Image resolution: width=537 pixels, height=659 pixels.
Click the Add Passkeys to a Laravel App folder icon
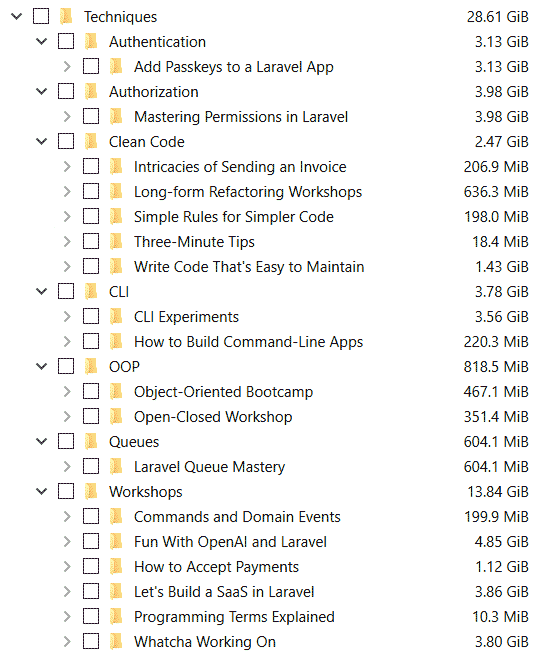116,67
